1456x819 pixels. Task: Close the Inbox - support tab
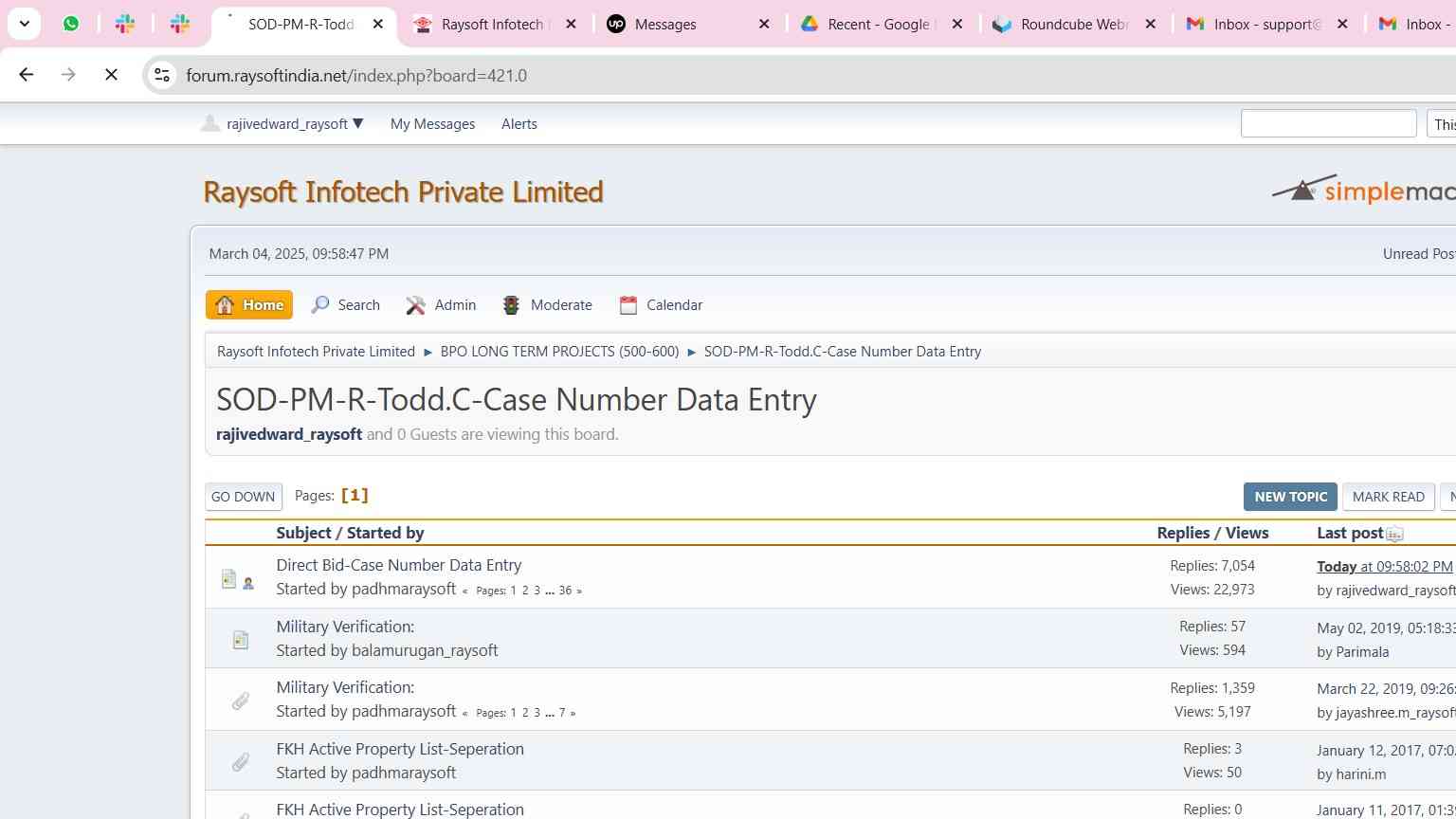pos(1342,24)
